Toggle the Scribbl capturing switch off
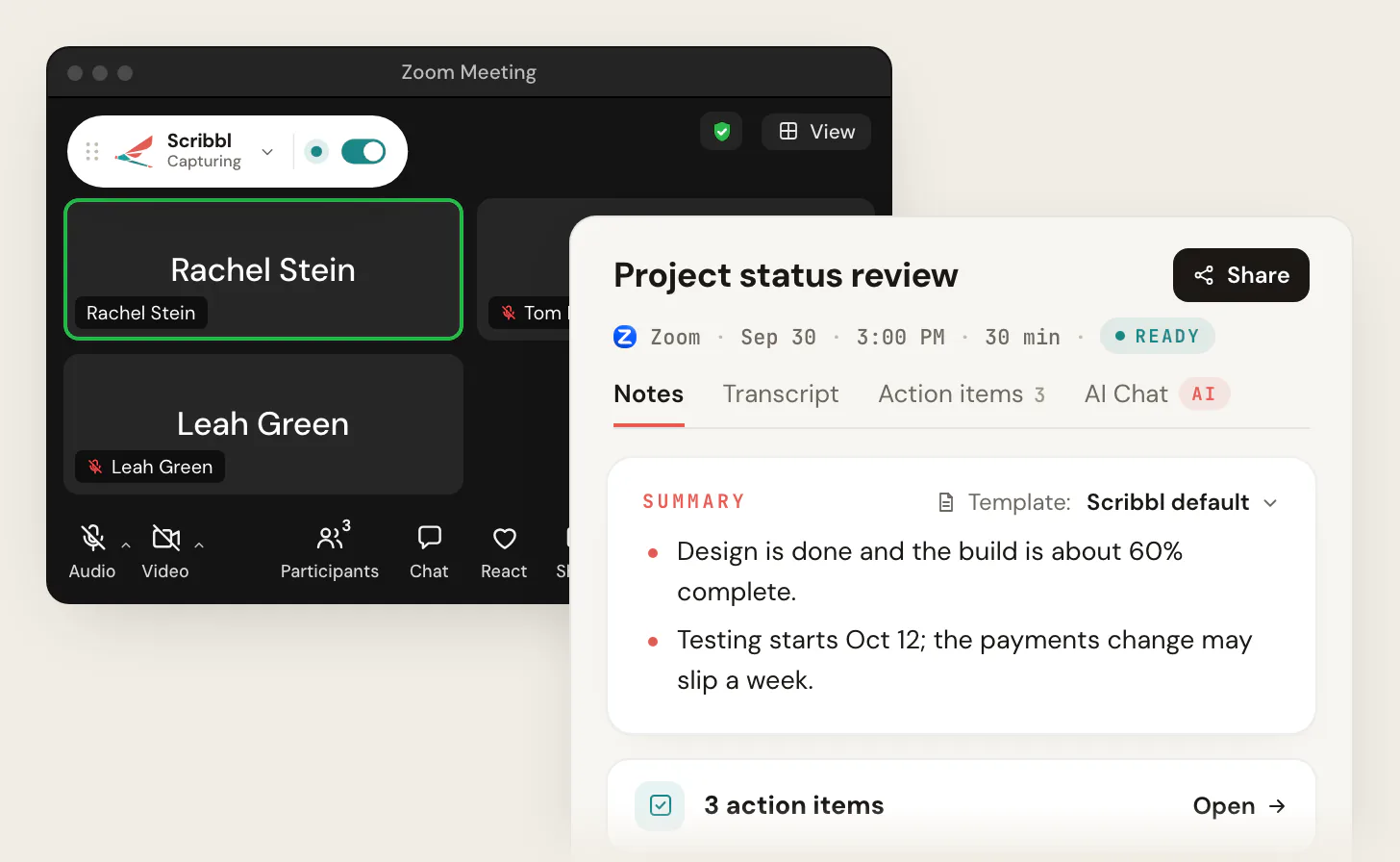Image resolution: width=1400 pixels, height=862 pixels. [x=363, y=151]
